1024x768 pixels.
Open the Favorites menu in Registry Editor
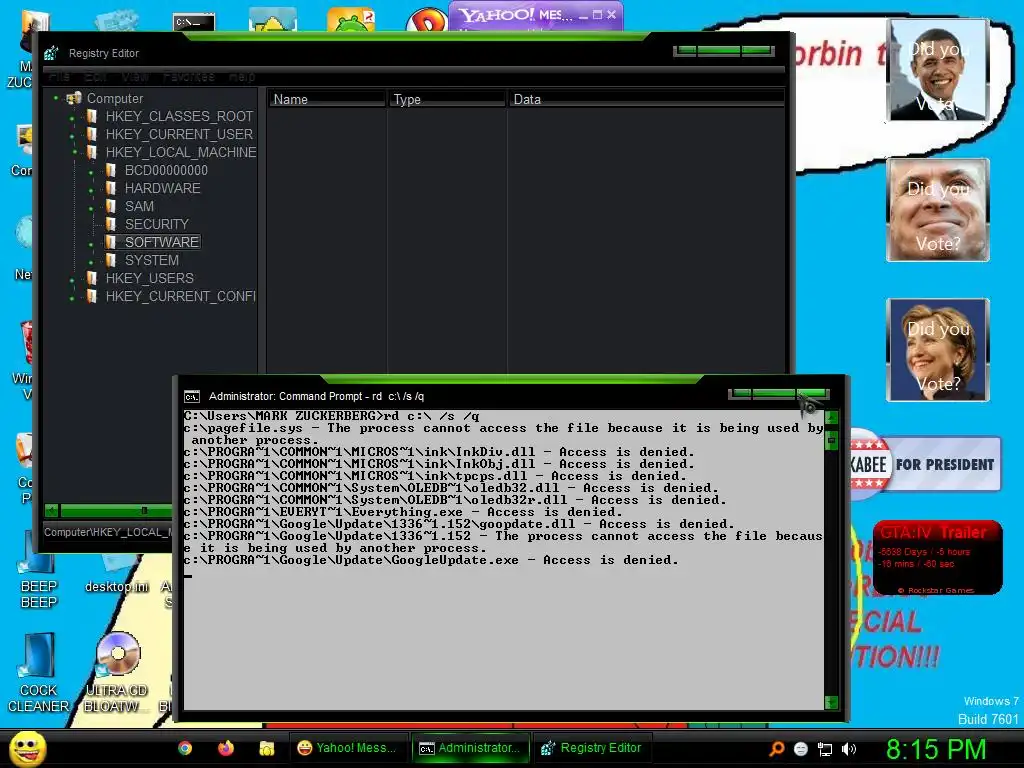click(189, 76)
